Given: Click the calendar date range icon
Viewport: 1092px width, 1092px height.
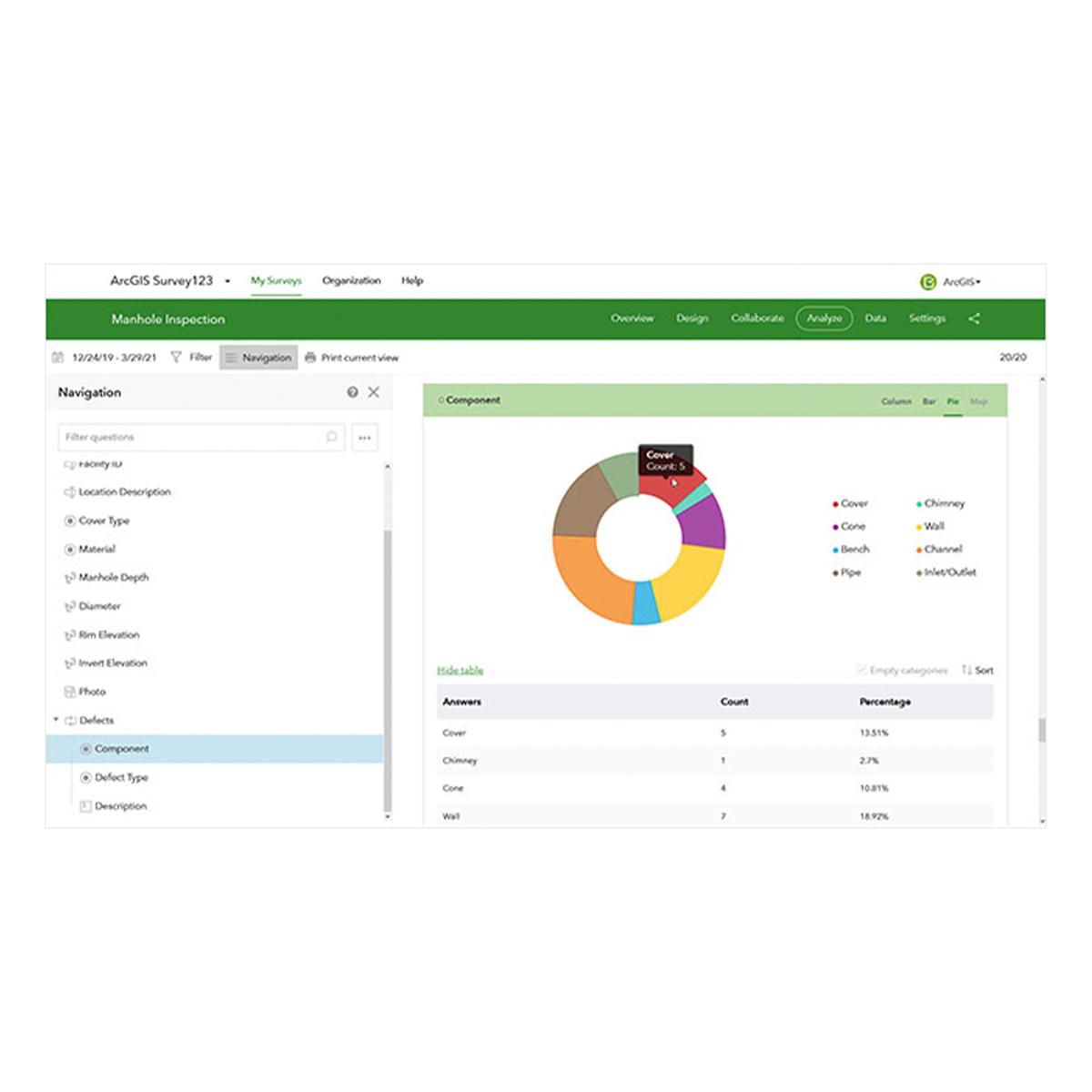Looking at the screenshot, I should pyautogui.click(x=58, y=358).
